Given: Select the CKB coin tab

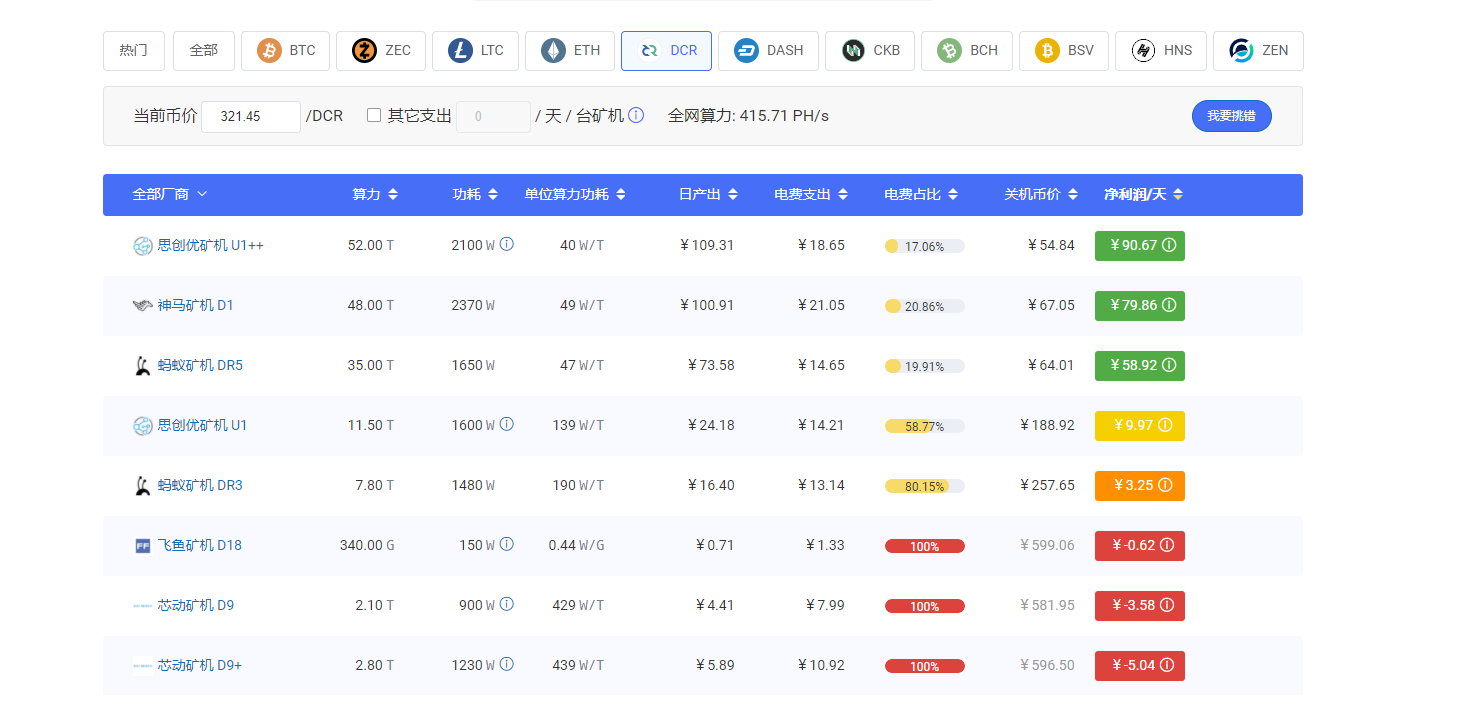Looking at the screenshot, I should point(870,51).
